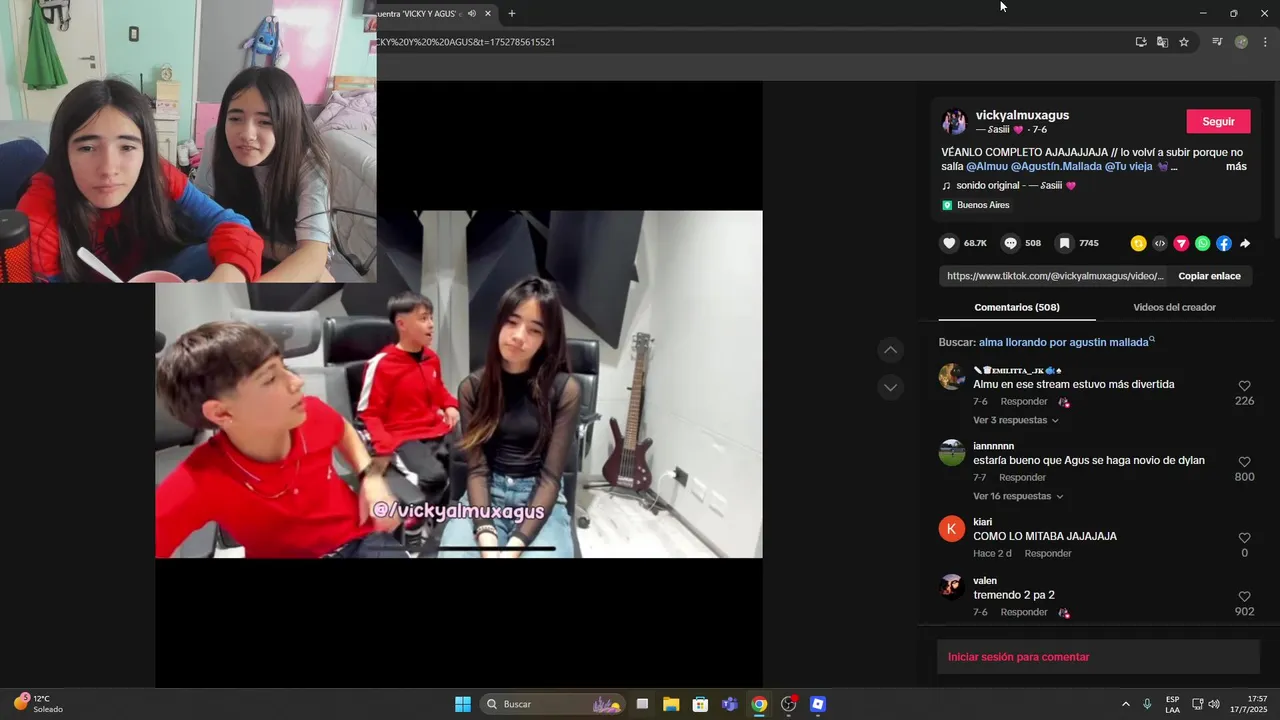Viewport: 1280px width, 720px height.
Task: Reply to EMILITTA's comment via Responder
Action: pos(1024,402)
